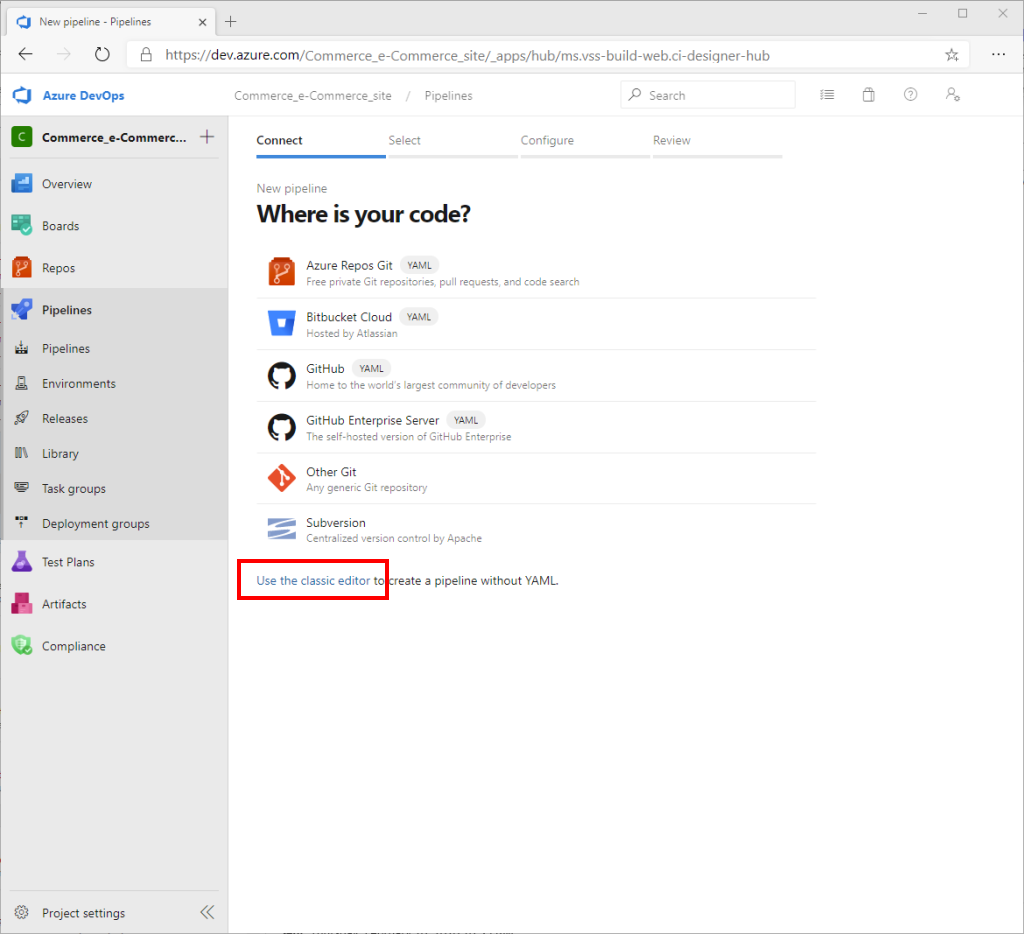Collapse the sidebar with the double-chevron
This screenshot has width=1024, height=934.
[x=207, y=911]
